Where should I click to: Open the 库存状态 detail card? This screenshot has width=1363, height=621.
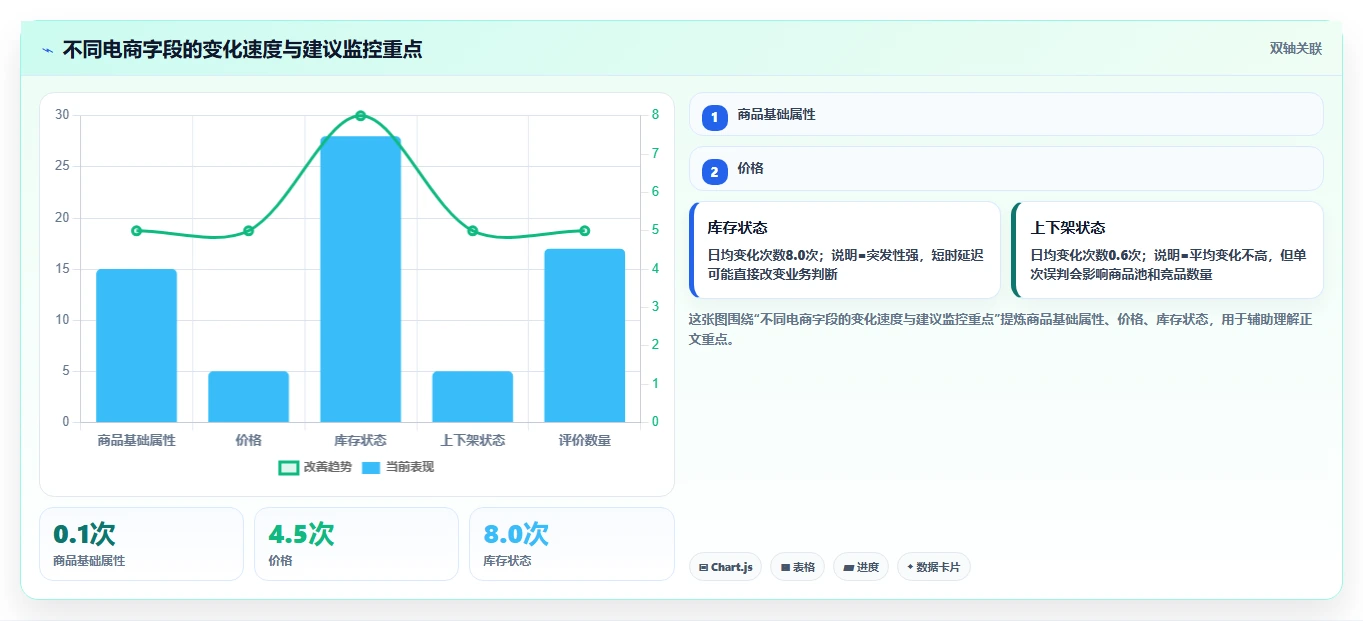[x=845, y=250]
